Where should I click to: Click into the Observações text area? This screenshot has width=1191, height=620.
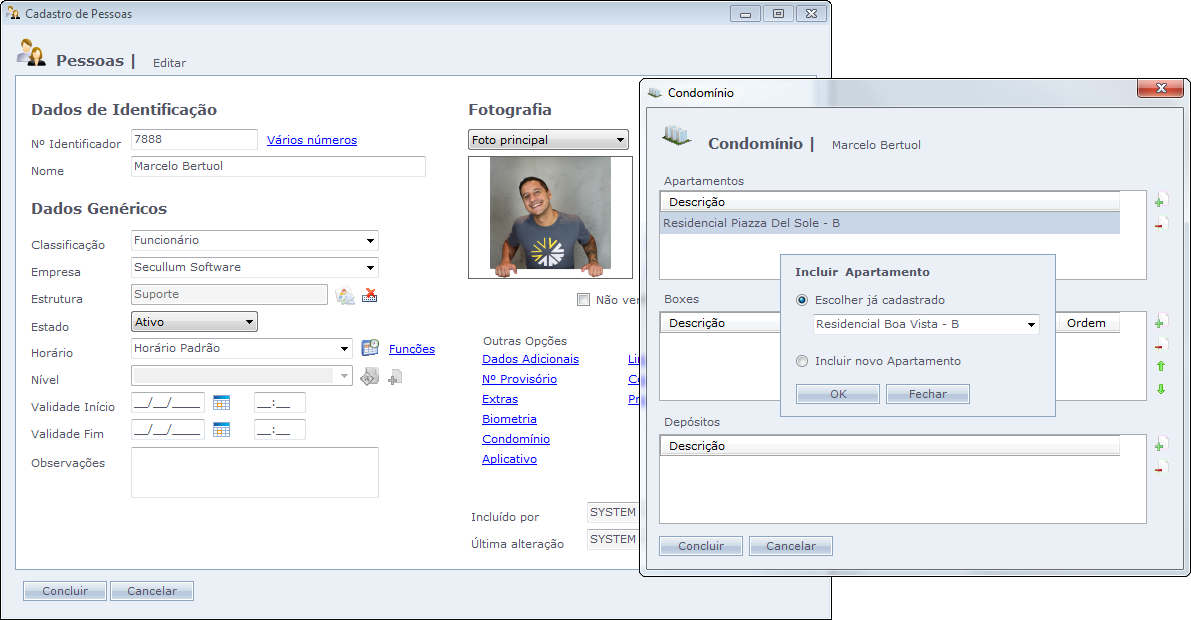[254, 472]
